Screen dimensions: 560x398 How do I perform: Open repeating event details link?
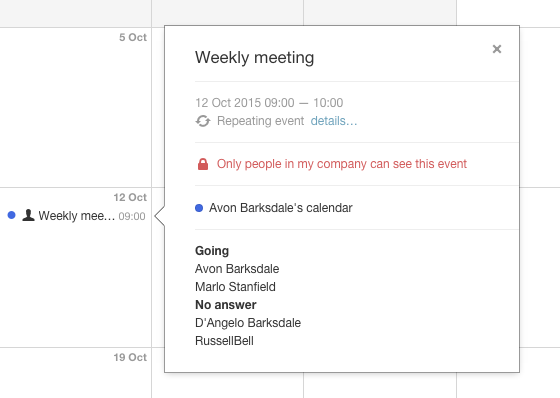point(334,121)
